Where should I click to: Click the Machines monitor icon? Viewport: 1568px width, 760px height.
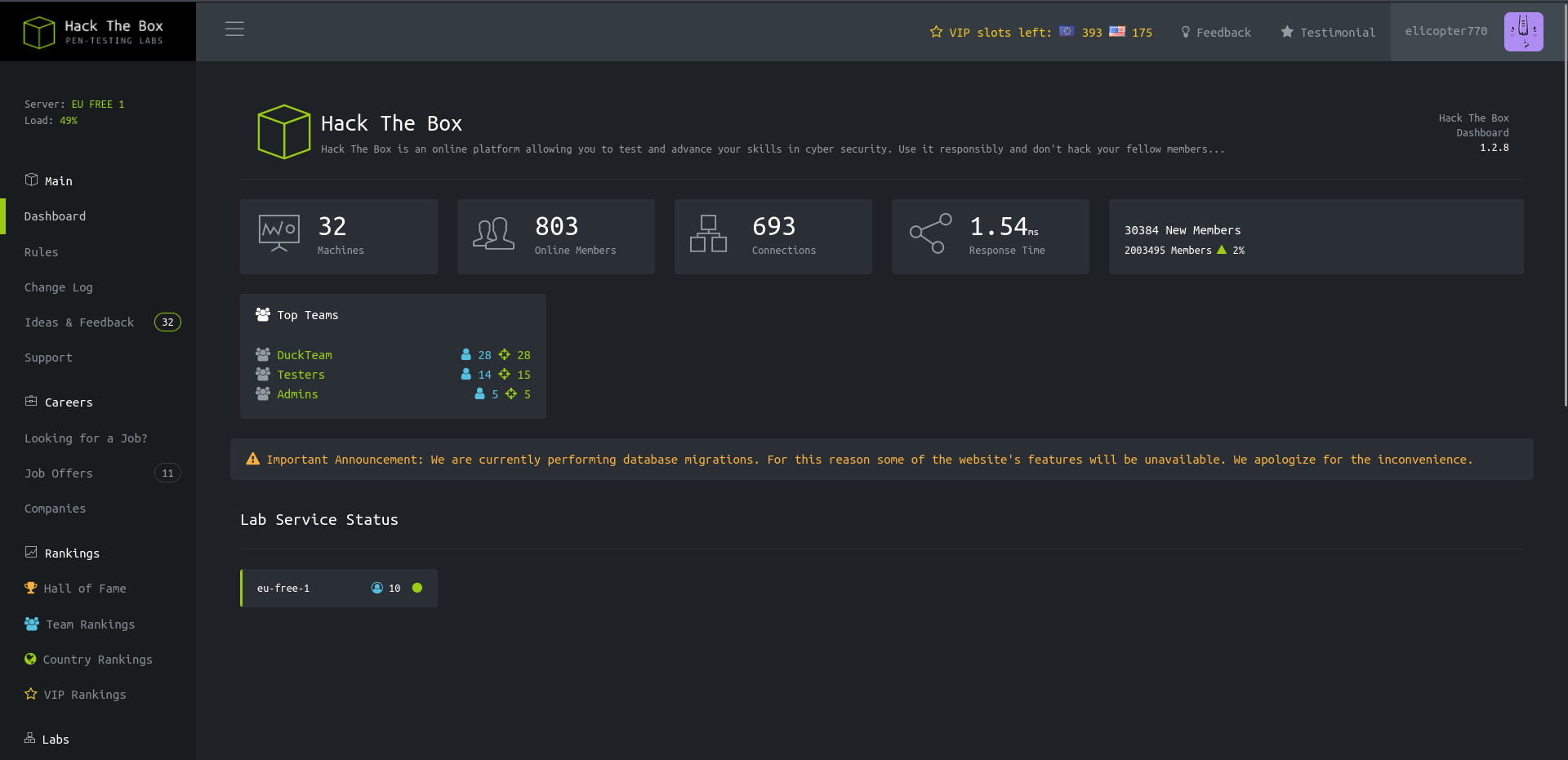pyautogui.click(x=278, y=233)
